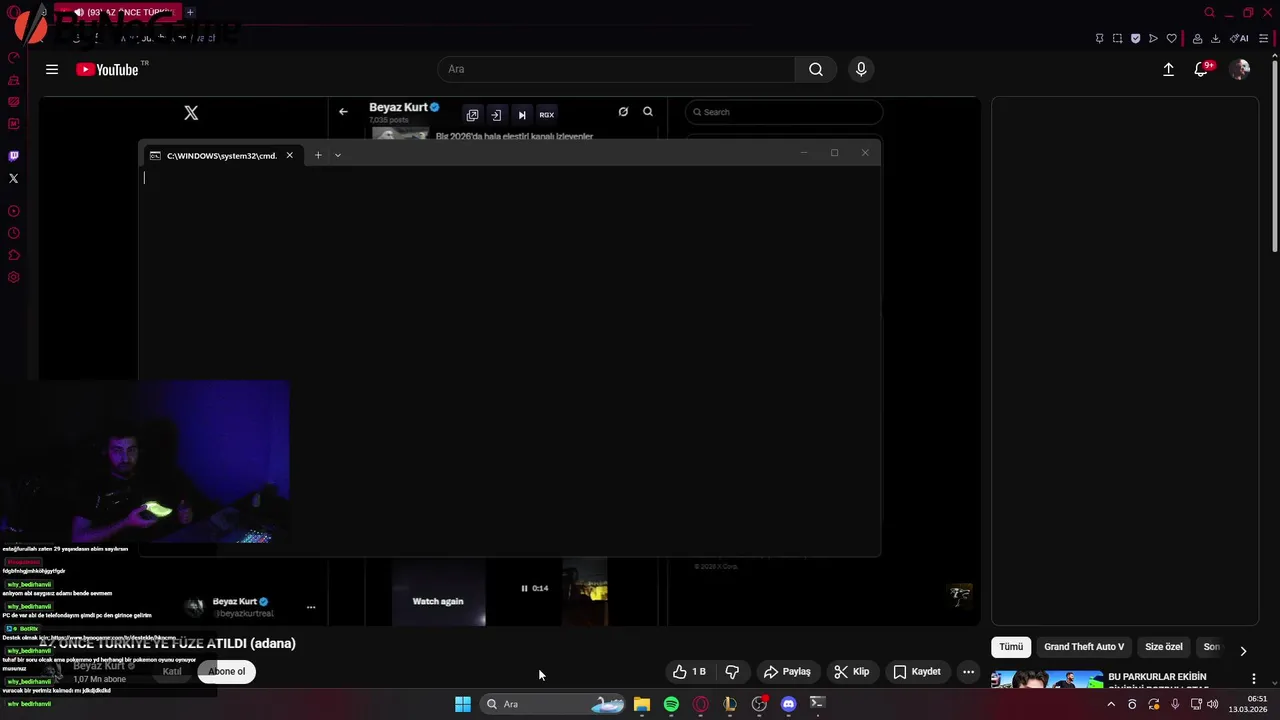Add a new Opera browser tab
Screen dimensions: 1280x720
[x=190, y=13]
